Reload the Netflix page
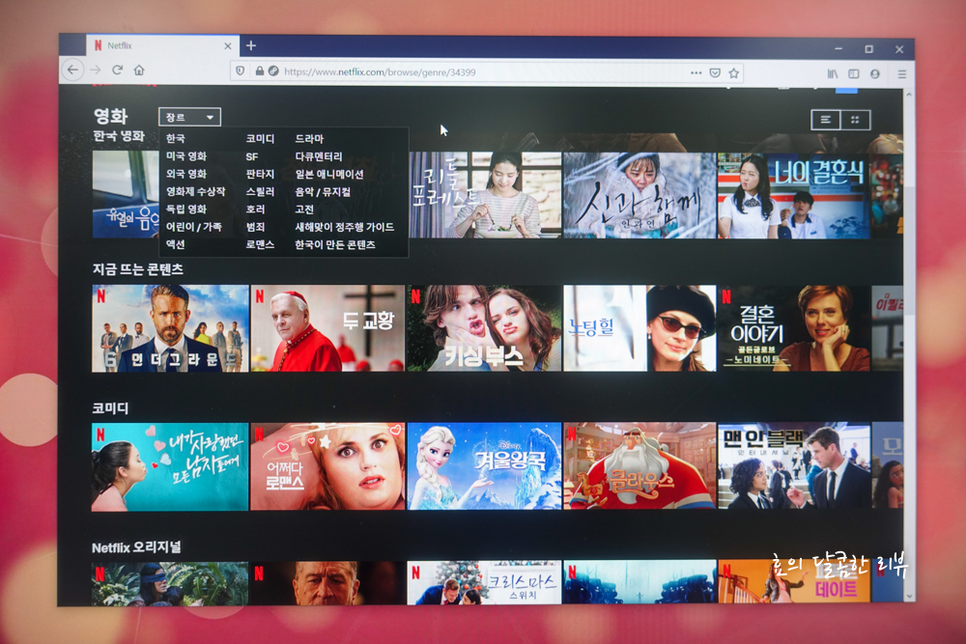This screenshot has width=966, height=644. [118, 70]
